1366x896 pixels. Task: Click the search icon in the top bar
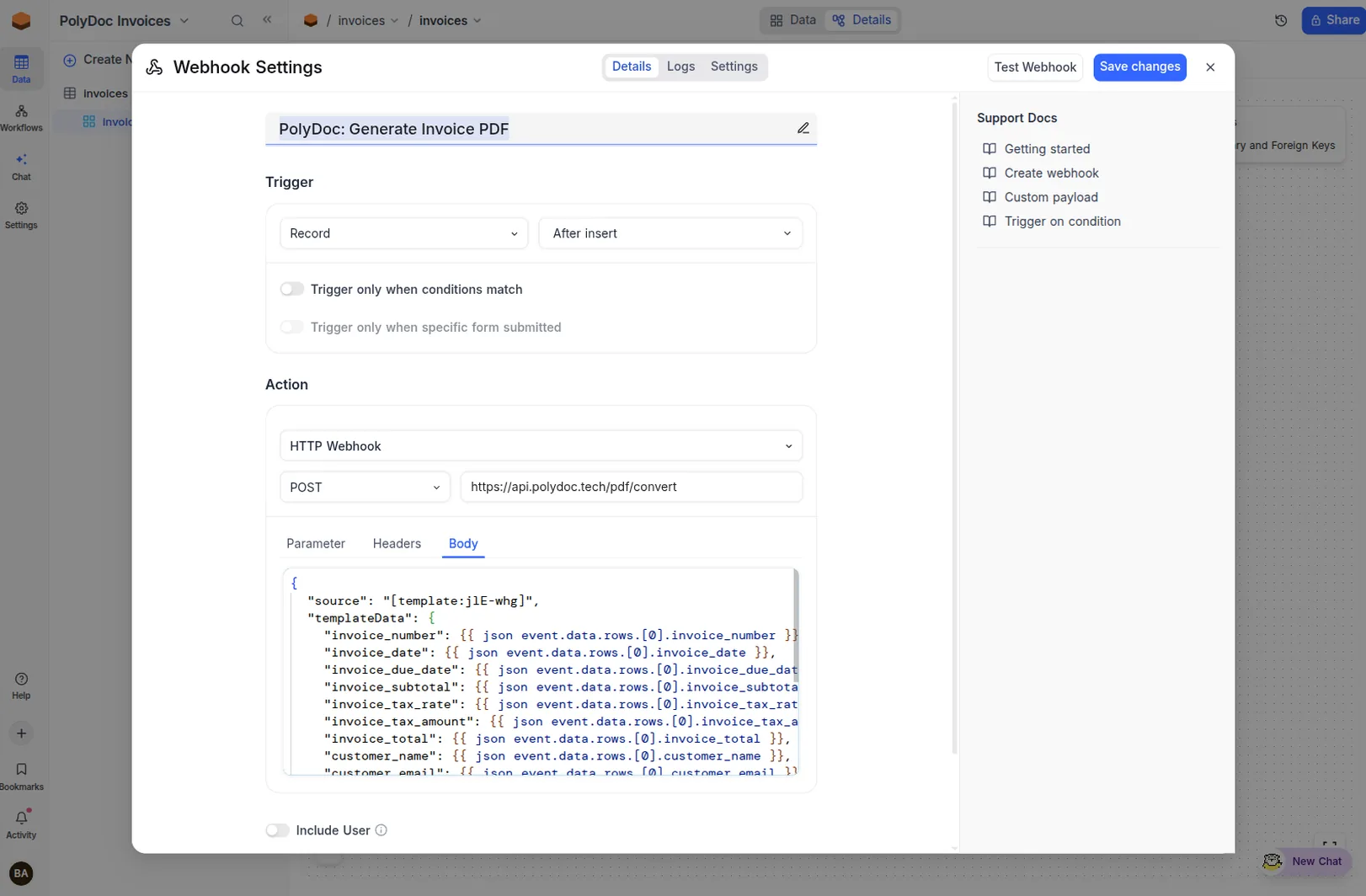pos(237,21)
